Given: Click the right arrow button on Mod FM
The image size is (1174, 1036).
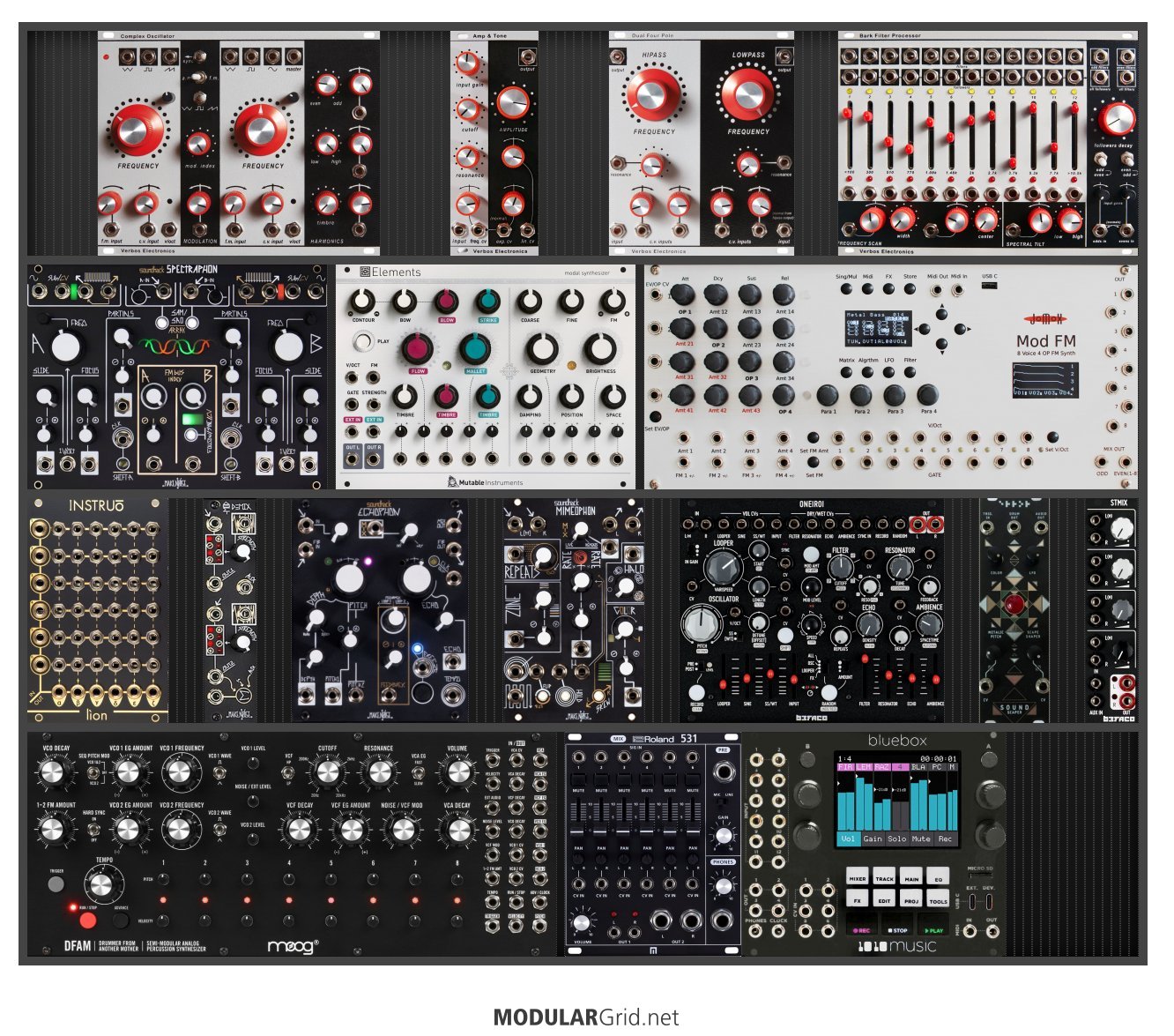Looking at the screenshot, I should (958, 328).
